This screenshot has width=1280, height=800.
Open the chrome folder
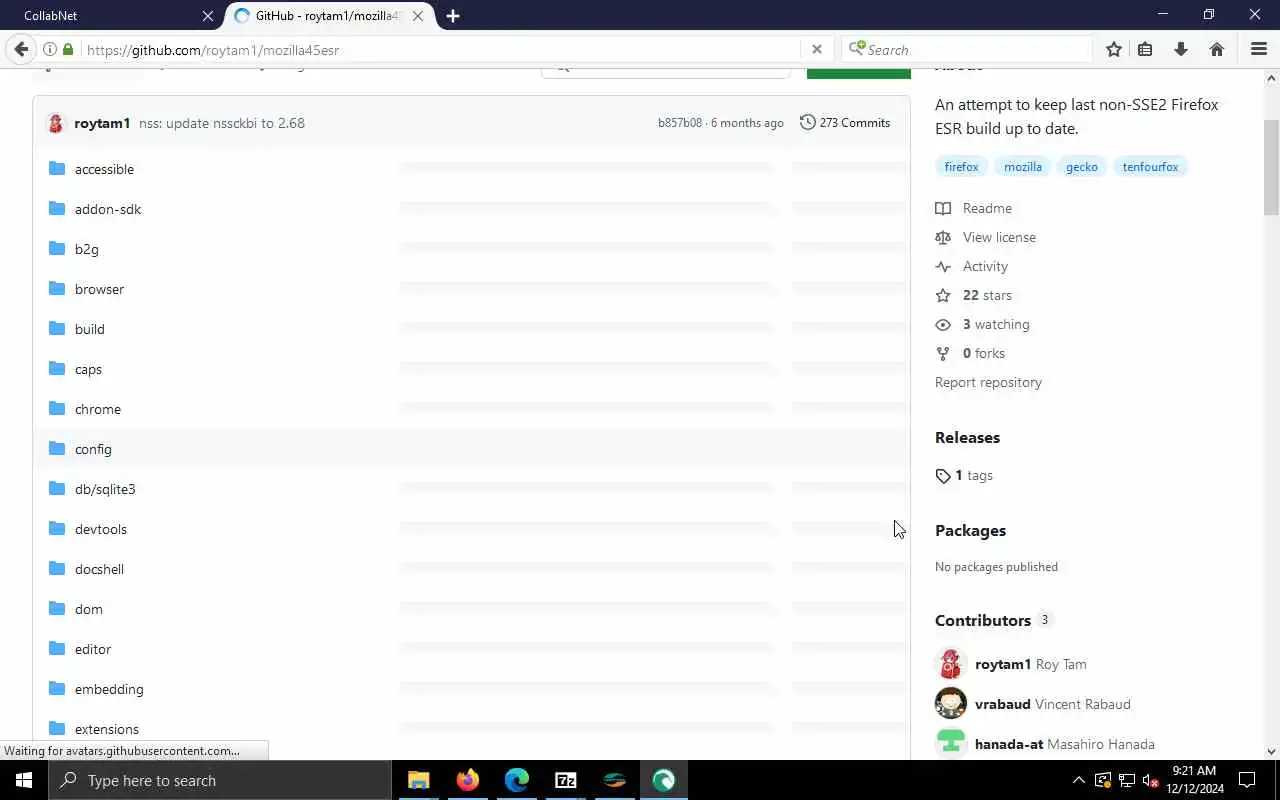pyautogui.click(x=98, y=409)
